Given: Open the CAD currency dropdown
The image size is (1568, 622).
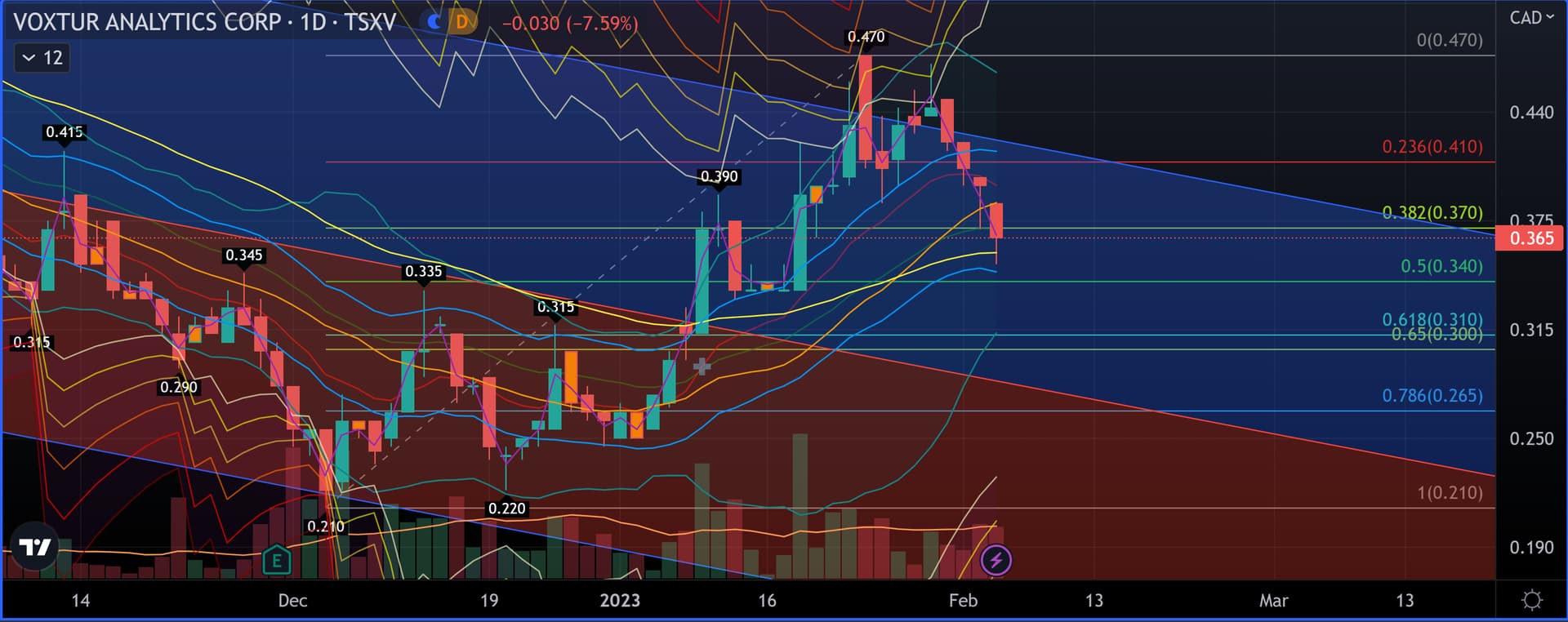Looking at the screenshot, I should point(1531,18).
